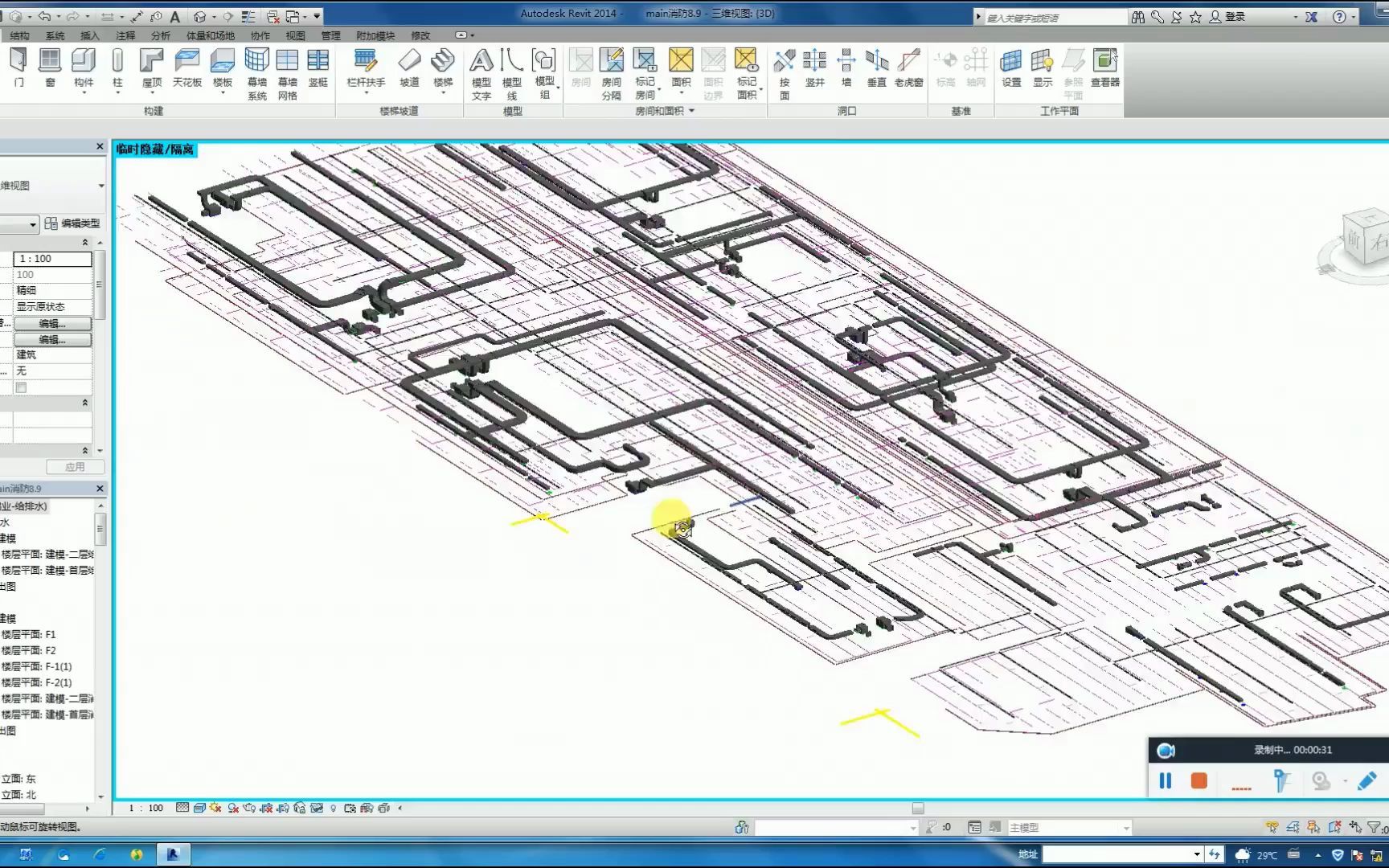Open the 视图 ribbon tab
1389x868 pixels.
pos(295,35)
